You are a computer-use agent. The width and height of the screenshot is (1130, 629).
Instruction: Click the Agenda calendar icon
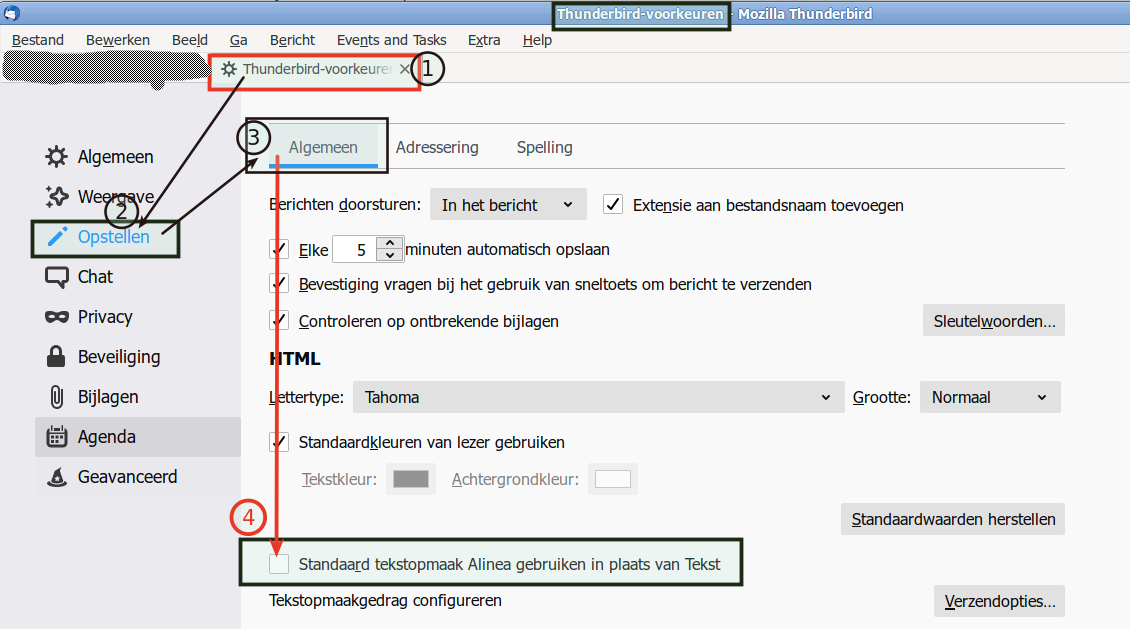(x=57, y=437)
